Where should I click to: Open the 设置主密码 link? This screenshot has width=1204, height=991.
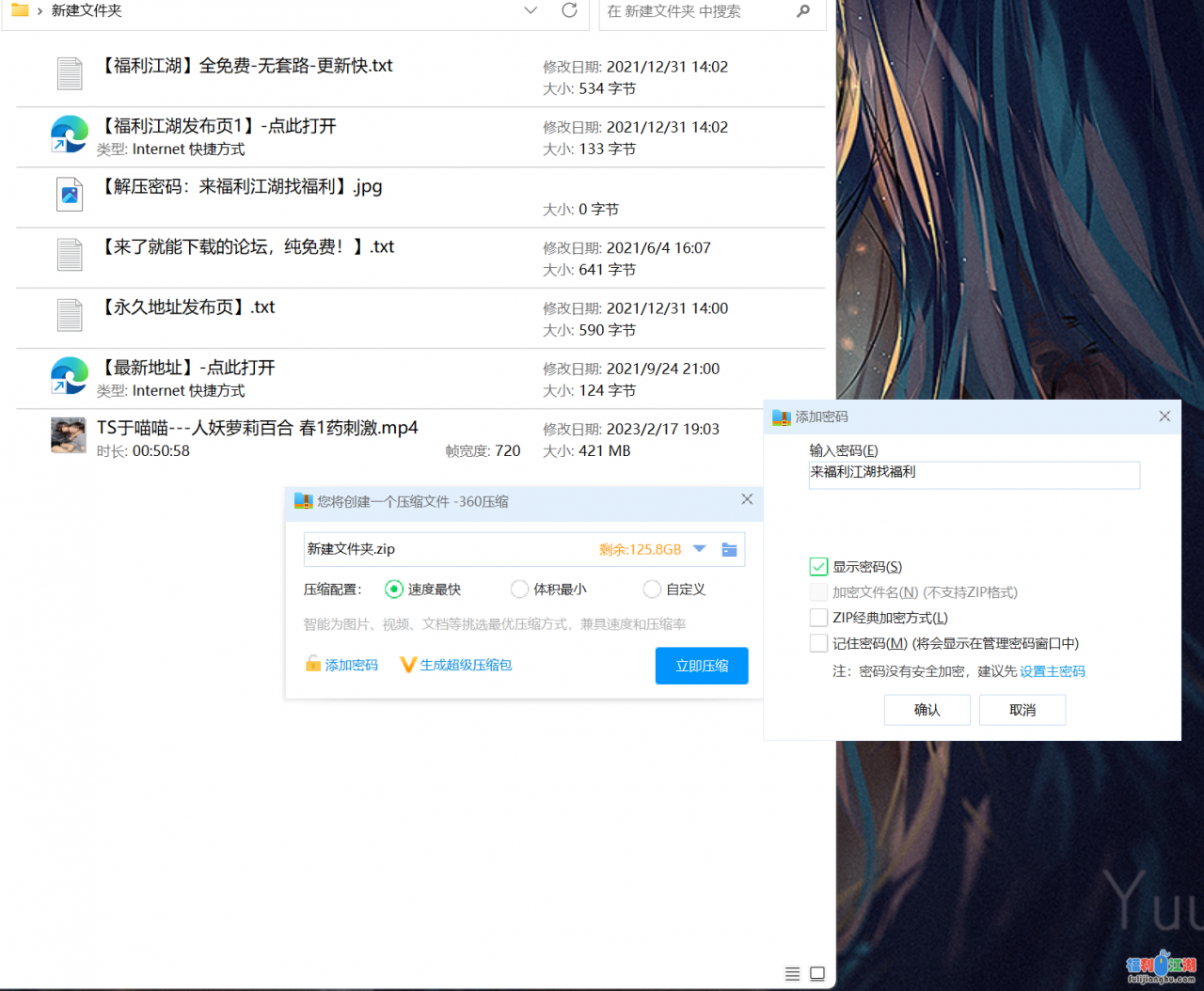tap(1053, 671)
